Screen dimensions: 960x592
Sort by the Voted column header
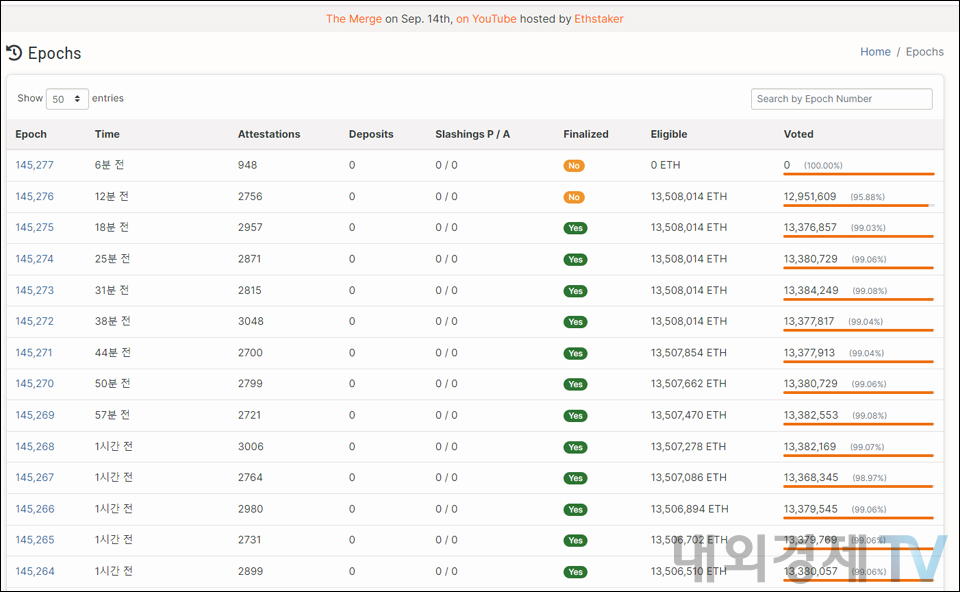tap(798, 134)
